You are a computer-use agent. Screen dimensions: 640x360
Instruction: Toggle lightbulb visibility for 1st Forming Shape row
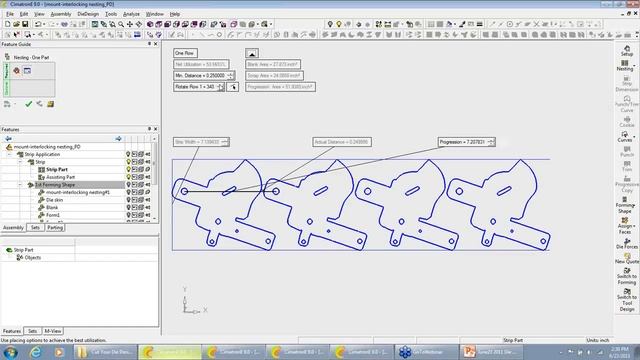coord(128,185)
